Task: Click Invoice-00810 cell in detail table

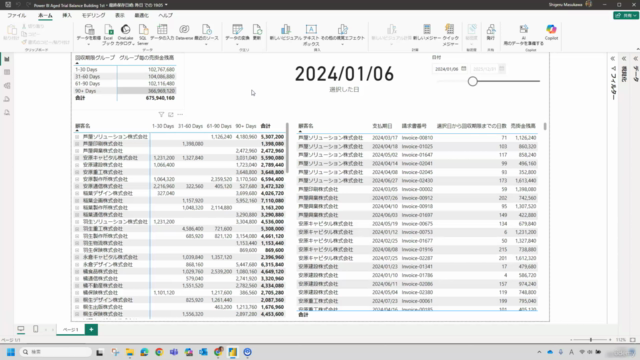Action: click(417, 138)
